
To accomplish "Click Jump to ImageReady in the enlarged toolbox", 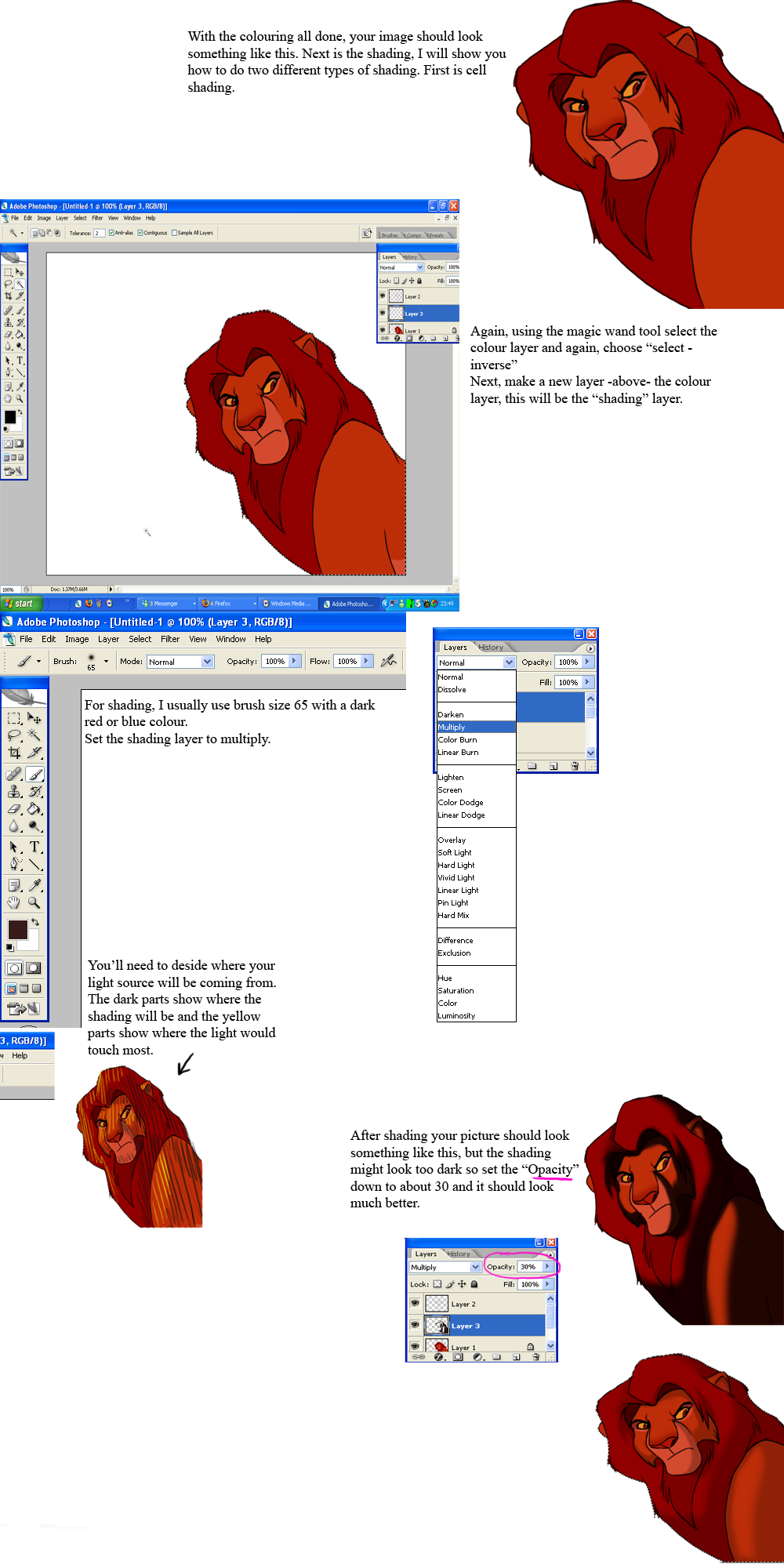I will pyautogui.click(x=24, y=1009).
